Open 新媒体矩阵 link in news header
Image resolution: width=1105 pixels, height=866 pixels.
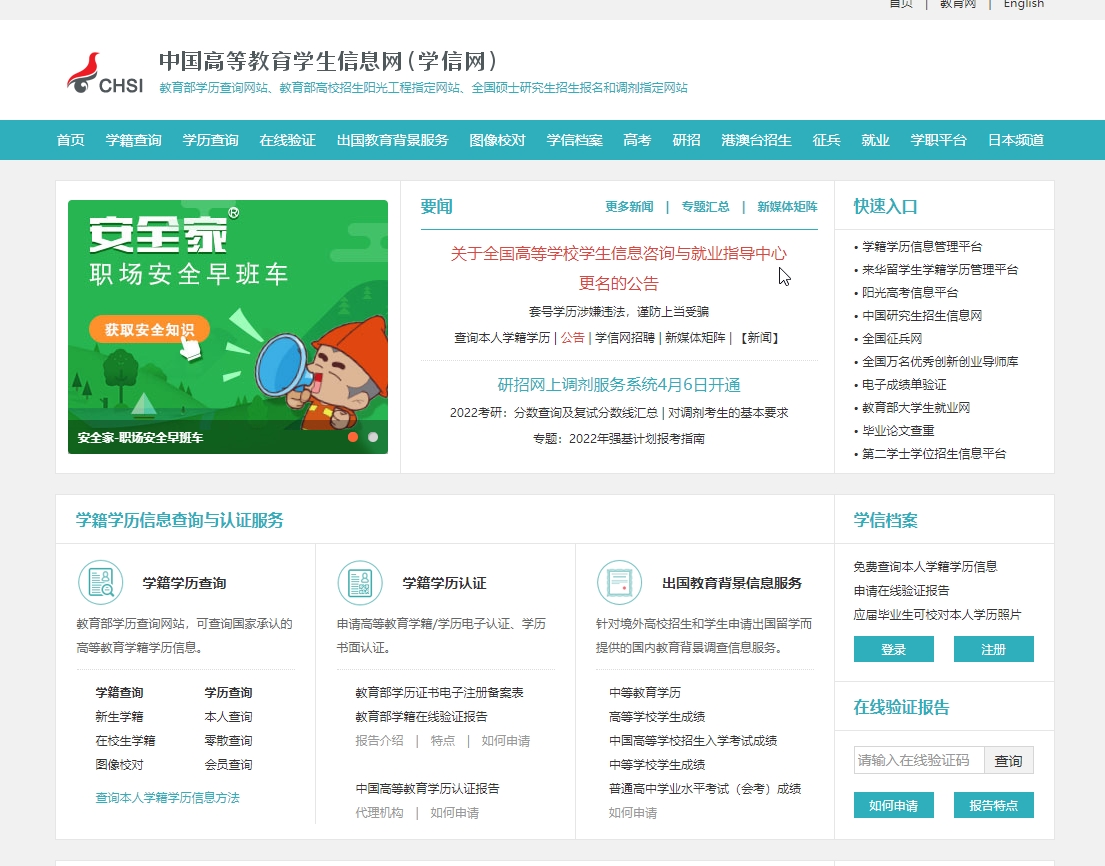787,206
